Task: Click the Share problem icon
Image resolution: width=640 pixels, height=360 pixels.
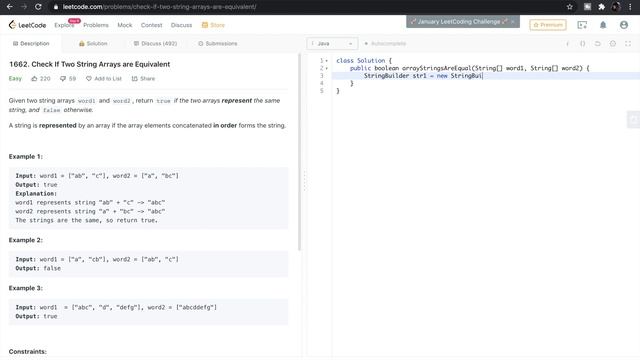Action: pyautogui.click(x=134, y=78)
